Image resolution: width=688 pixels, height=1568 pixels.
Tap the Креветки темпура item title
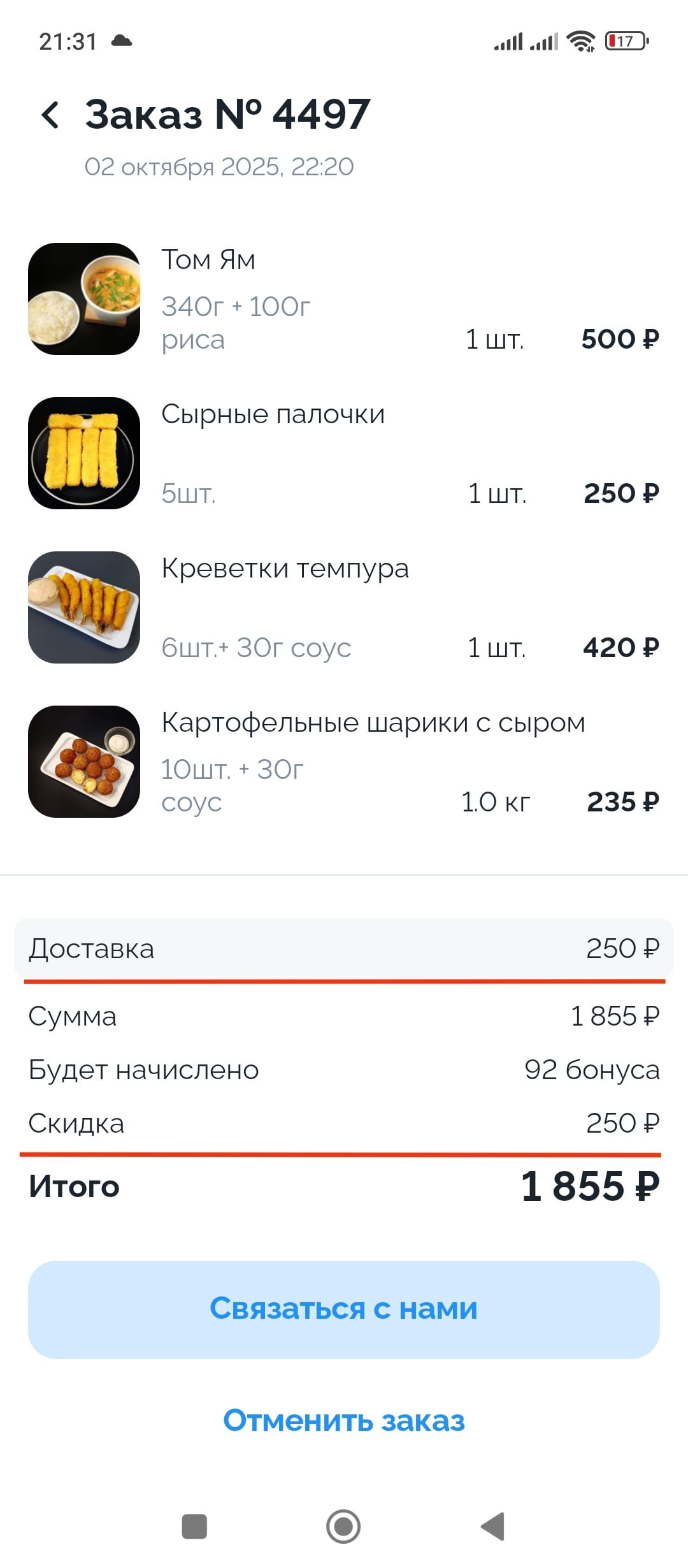pos(285,569)
